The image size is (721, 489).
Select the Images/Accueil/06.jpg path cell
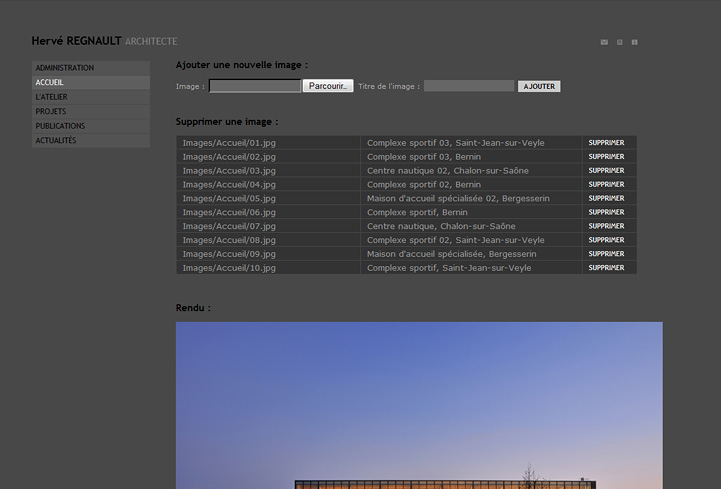click(268, 212)
